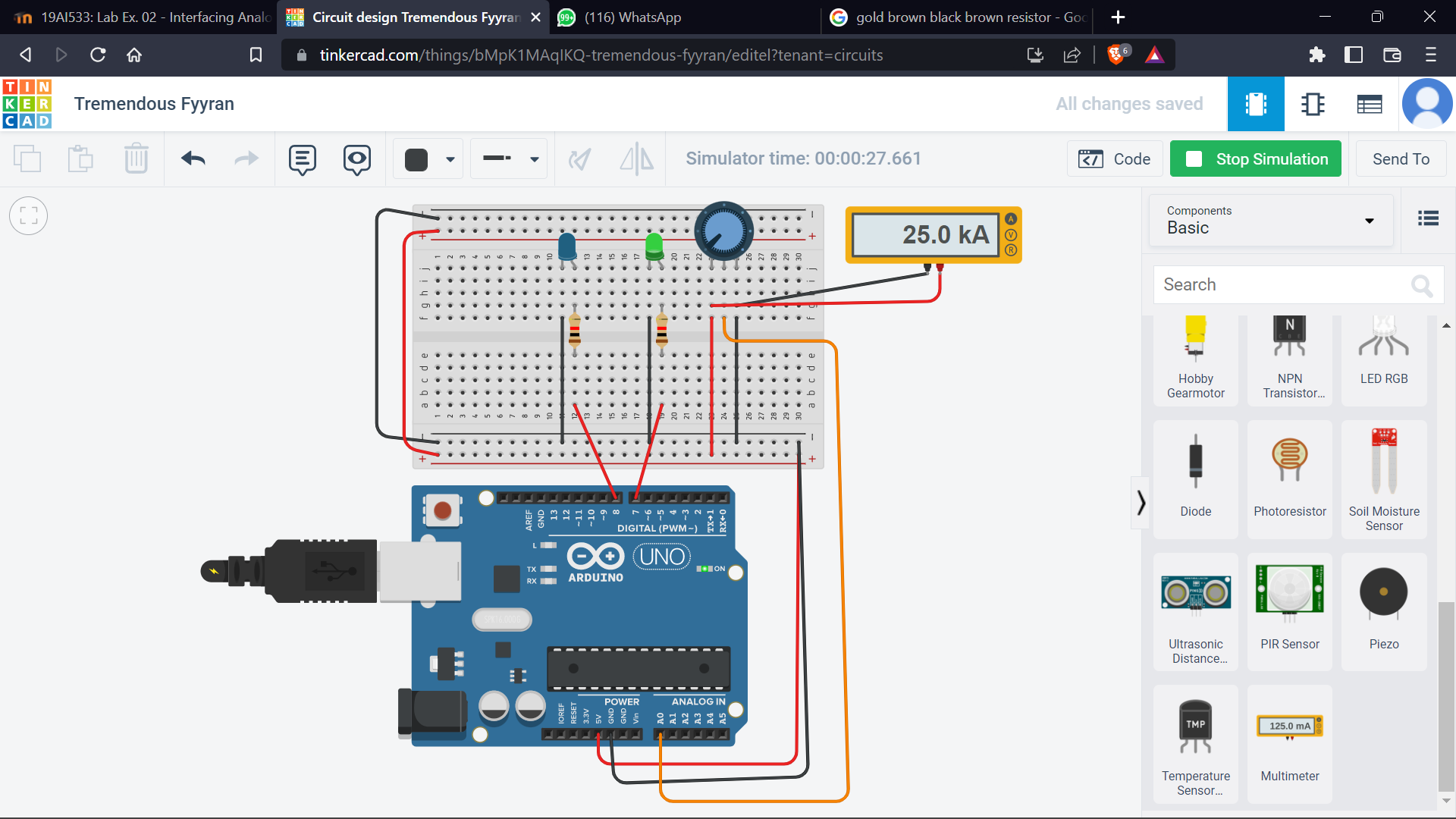Select the Ultrasonic Distance sensor

(x=1196, y=612)
